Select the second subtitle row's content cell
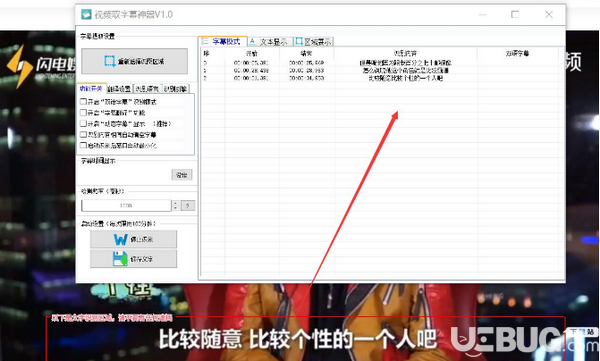Viewport: 600px width, 361px height. pos(405,70)
